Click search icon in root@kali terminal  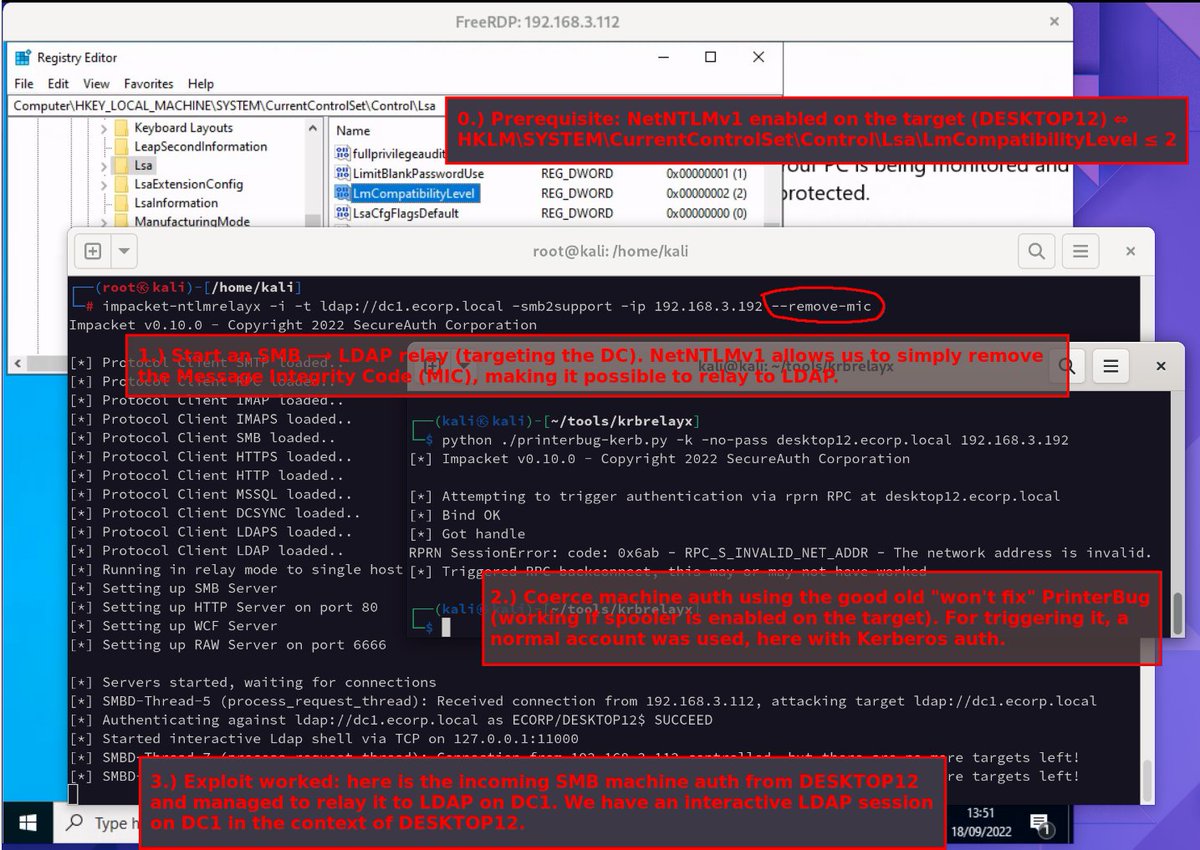(1036, 251)
